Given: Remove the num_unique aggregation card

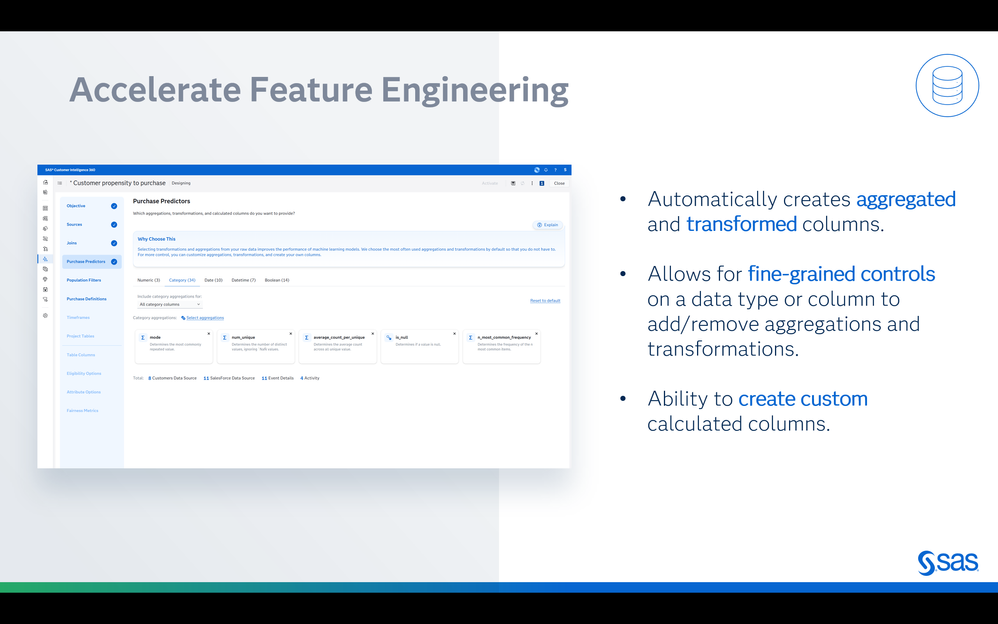Looking at the screenshot, I should (x=291, y=334).
